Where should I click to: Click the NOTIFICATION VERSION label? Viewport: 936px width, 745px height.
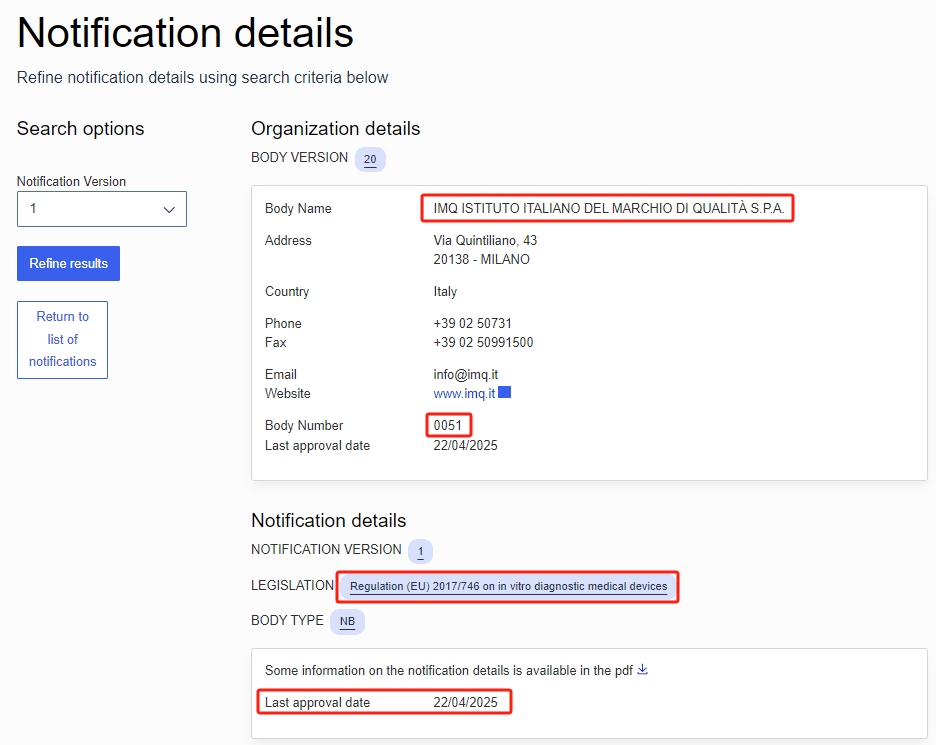(327, 550)
